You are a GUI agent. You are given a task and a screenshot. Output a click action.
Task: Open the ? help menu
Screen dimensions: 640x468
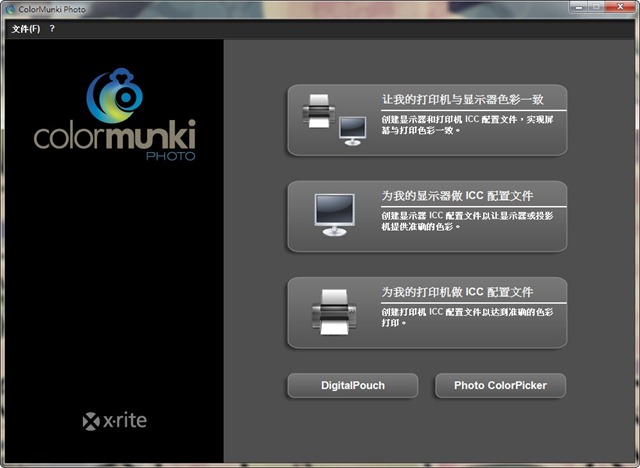52,29
